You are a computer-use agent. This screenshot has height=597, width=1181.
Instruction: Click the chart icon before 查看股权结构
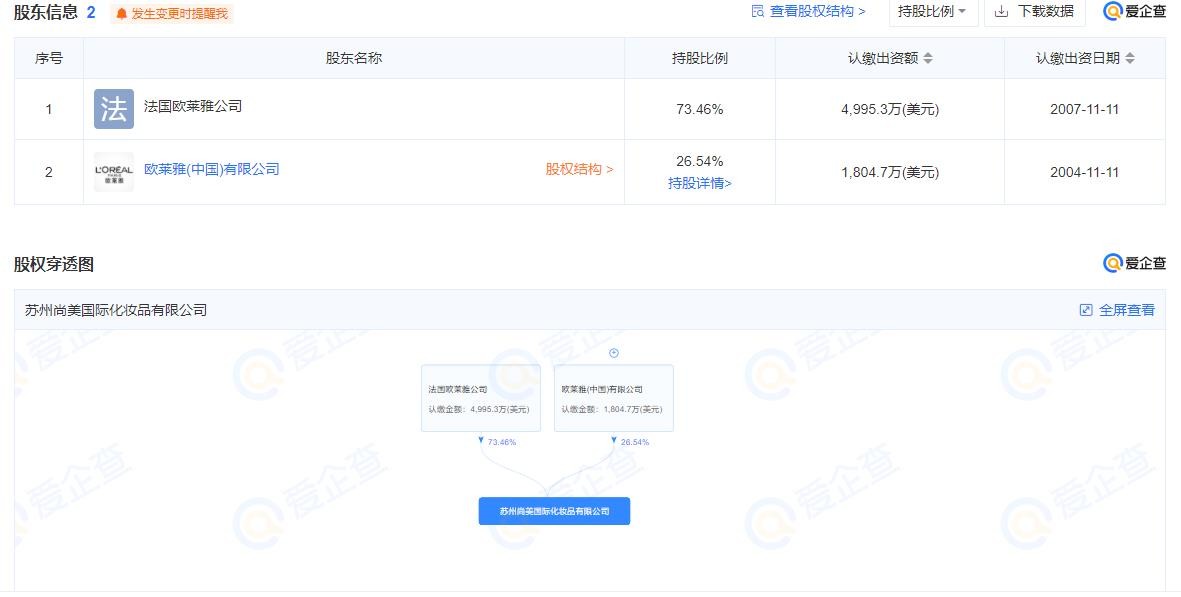(758, 11)
